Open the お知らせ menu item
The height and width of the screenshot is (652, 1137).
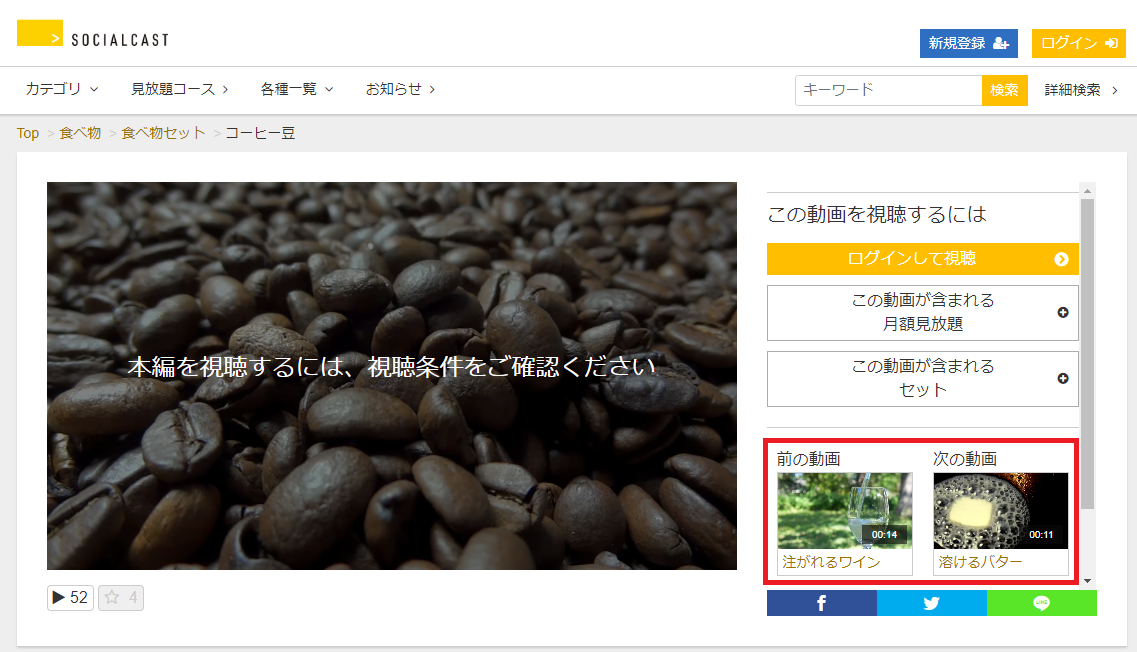click(x=400, y=89)
